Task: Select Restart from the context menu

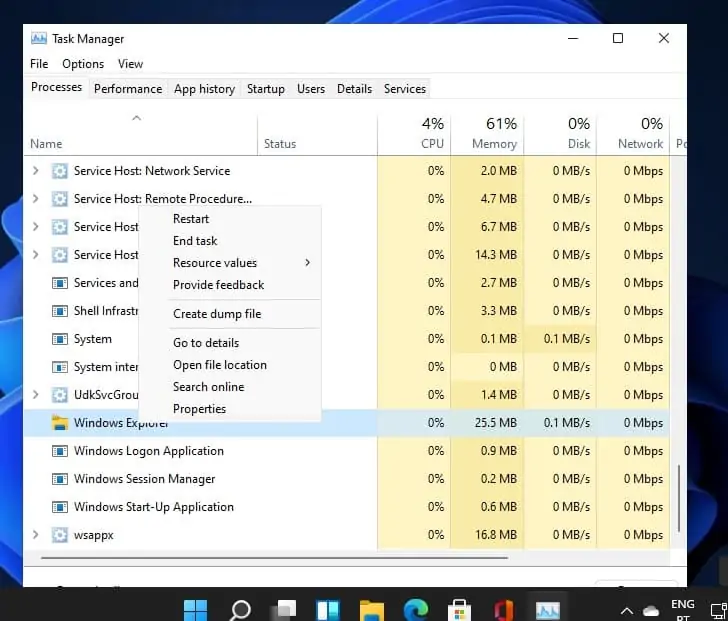Action: [x=191, y=219]
